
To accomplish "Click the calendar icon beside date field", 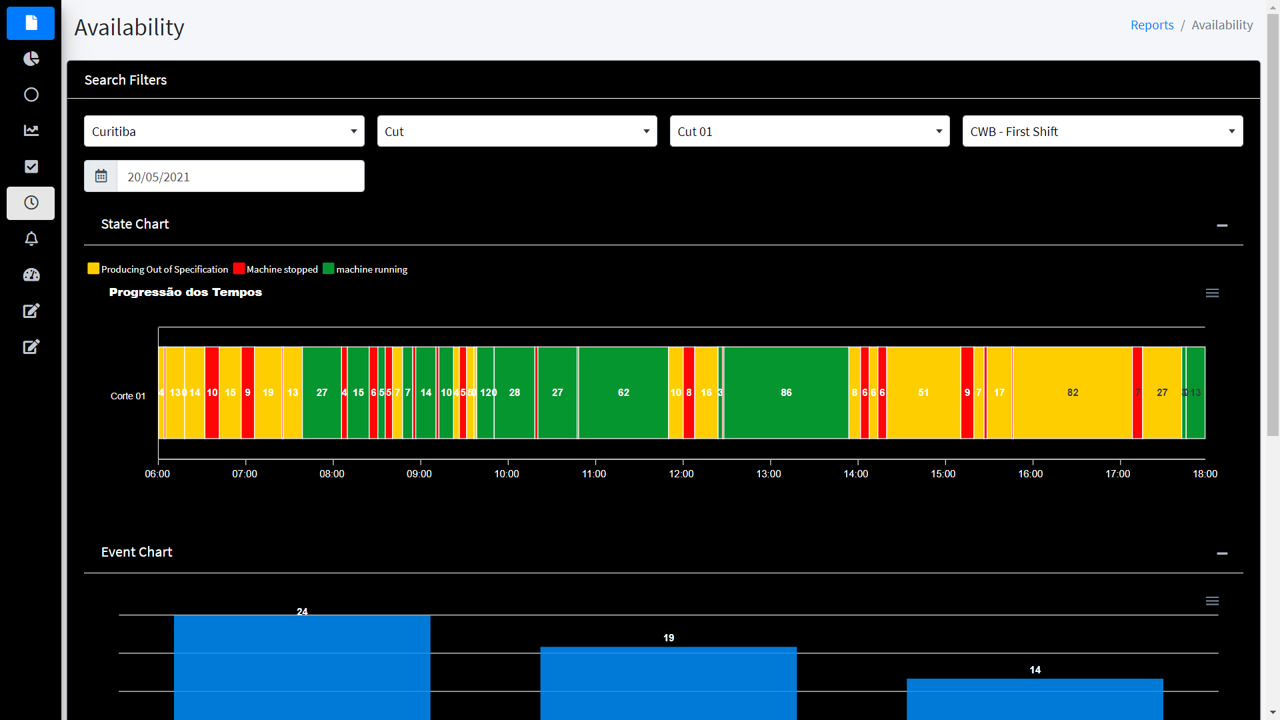I will tap(101, 176).
